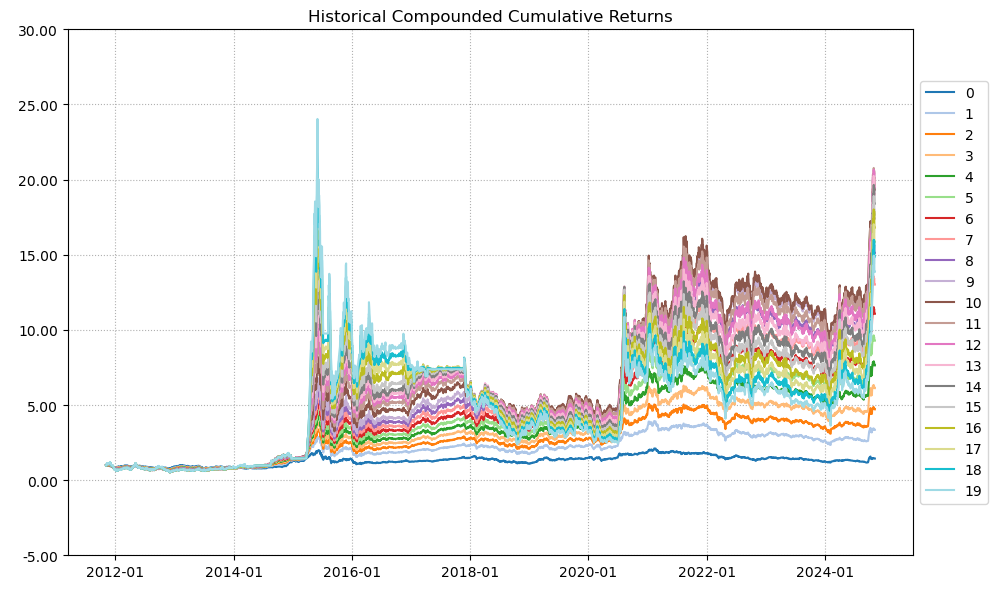This screenshot has height=589, width=1005.
Task: Click legend entry labeled 0
Action: coord(951,93)
